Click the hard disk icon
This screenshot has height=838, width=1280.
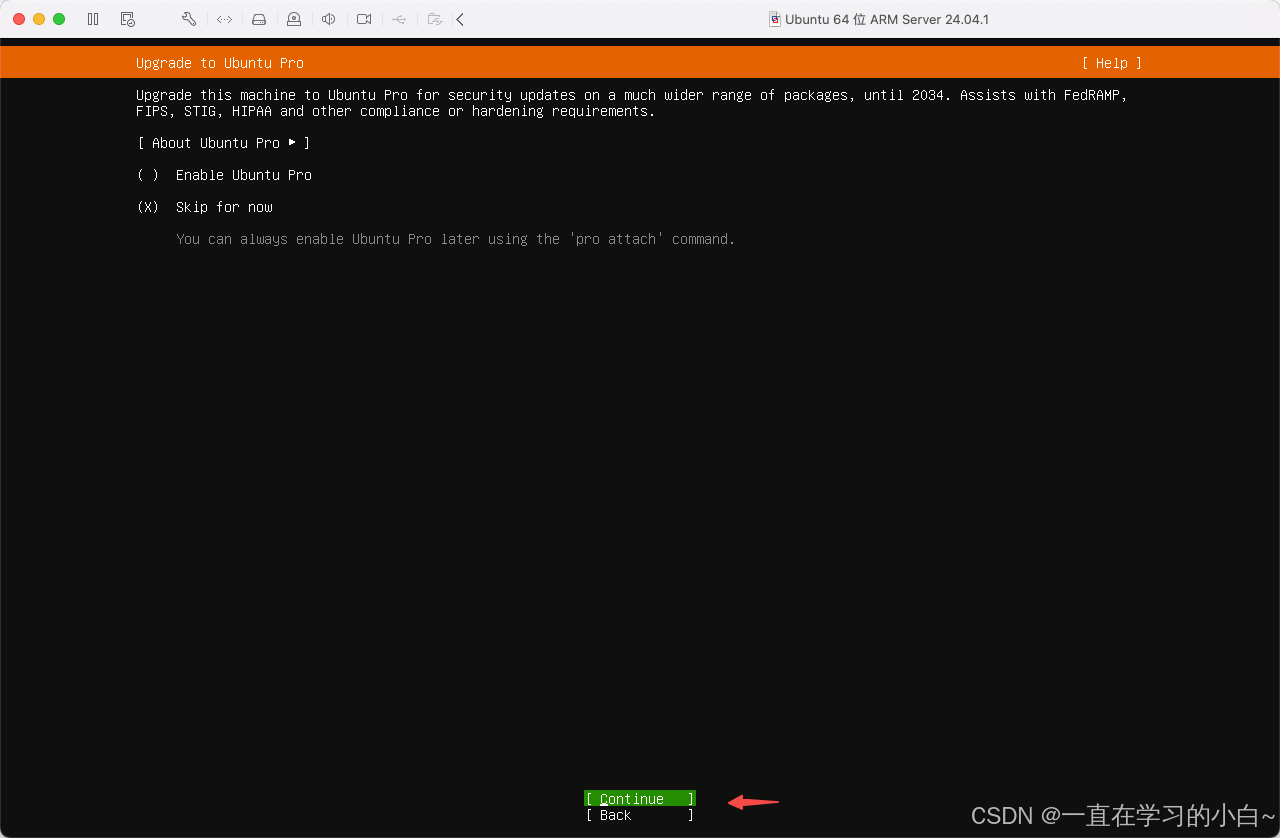pos(259,19)
